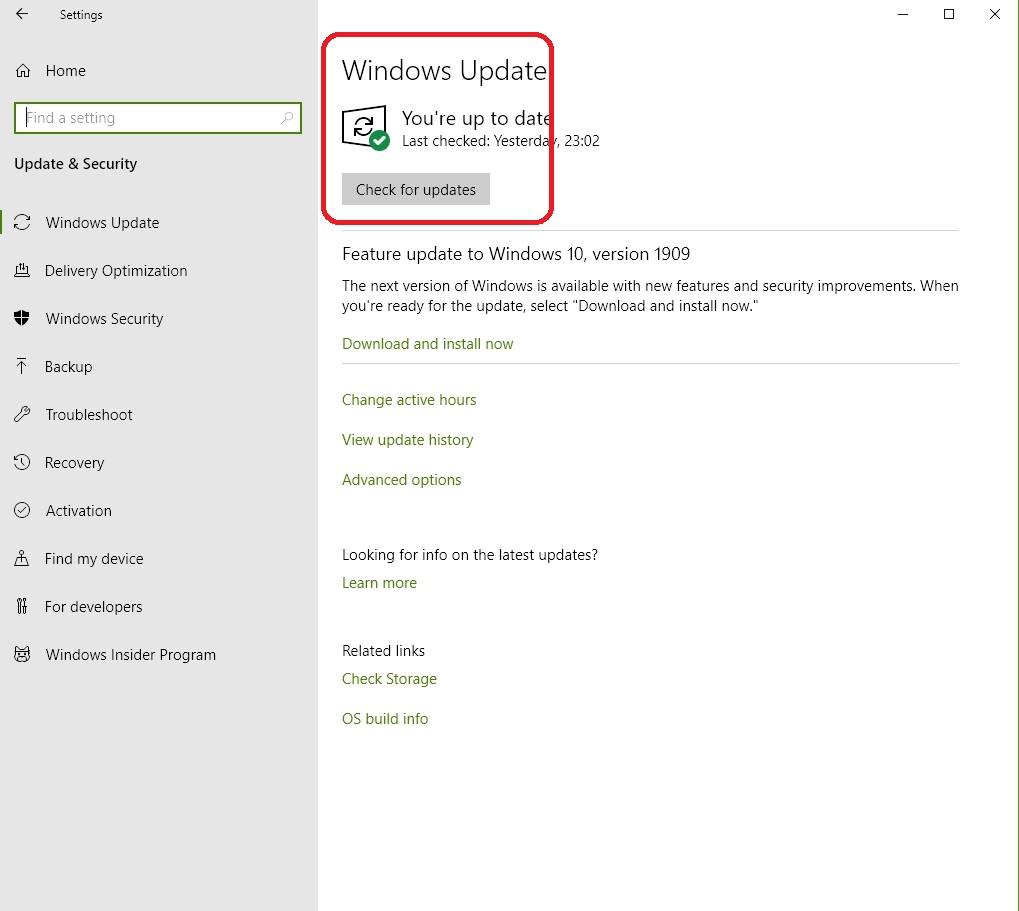The height and width of the screenshot is (911, 1019).
Task: Click the update status sync icon
Action: [x=364, y=129]
